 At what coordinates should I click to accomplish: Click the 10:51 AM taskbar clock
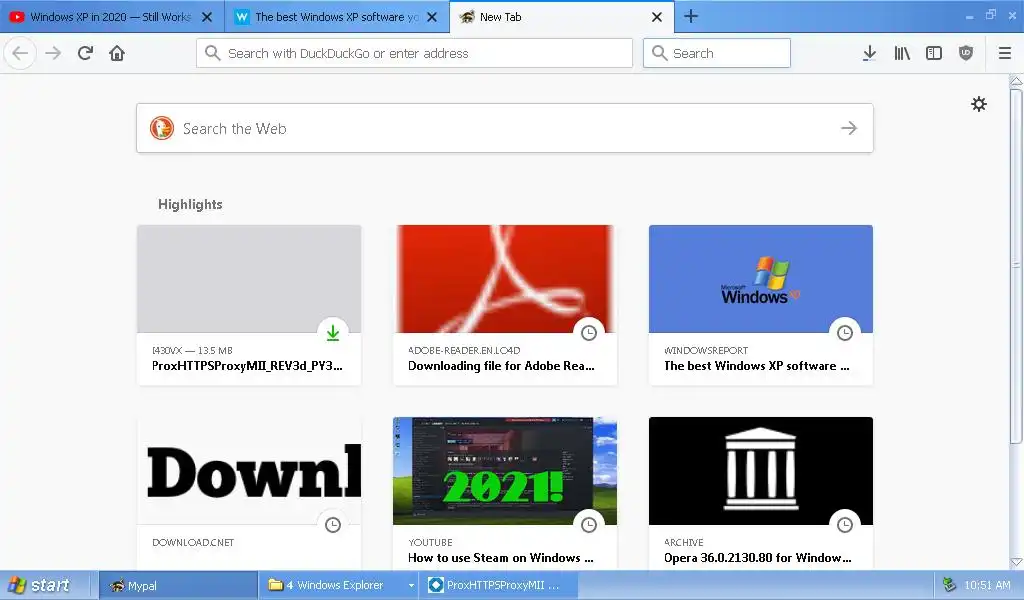987,585
